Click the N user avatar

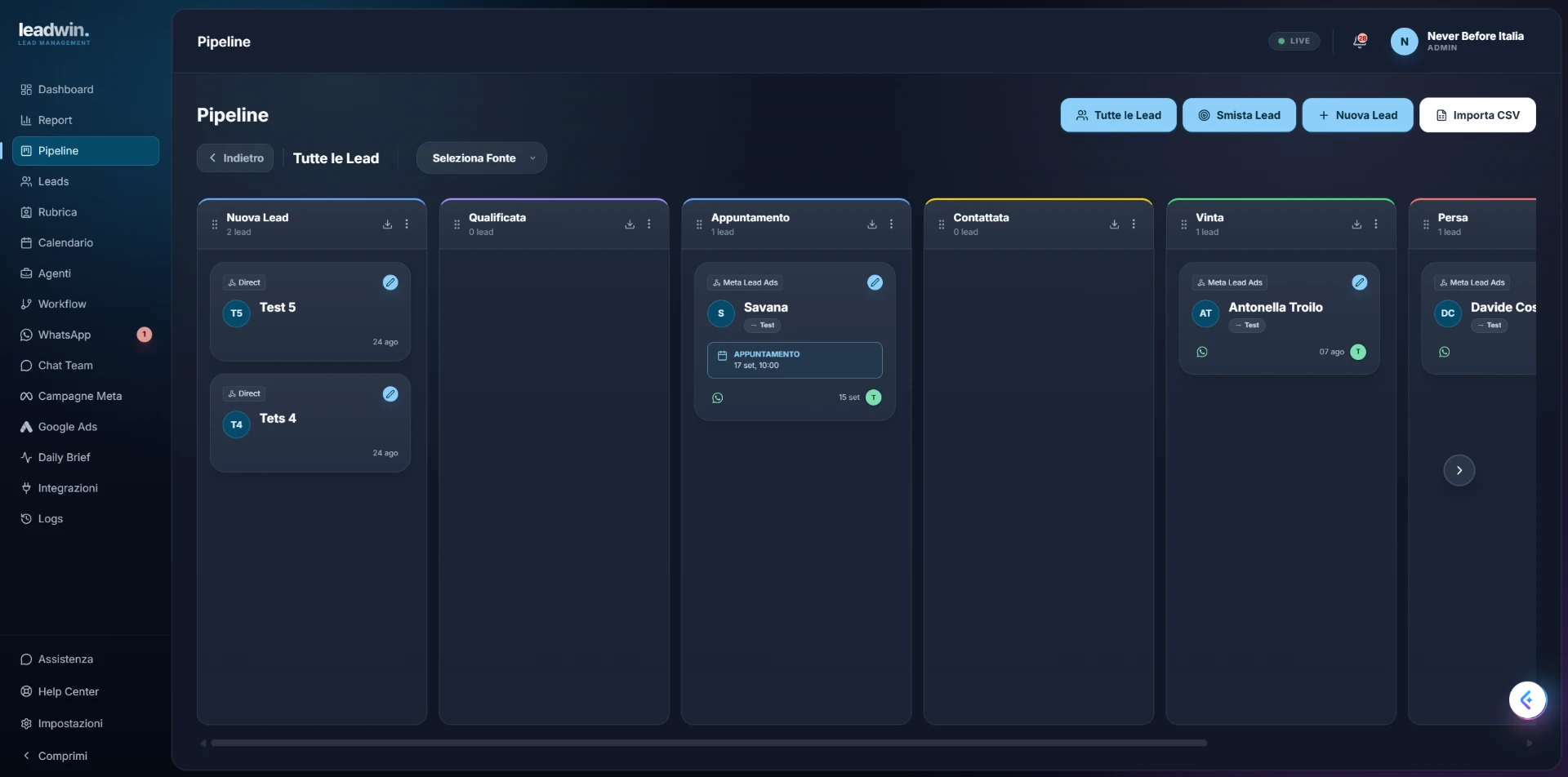coord(1404,42)
